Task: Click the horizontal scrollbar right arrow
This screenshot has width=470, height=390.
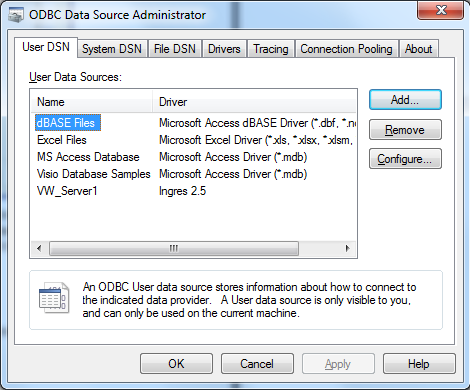Action: tap(347, 248)
